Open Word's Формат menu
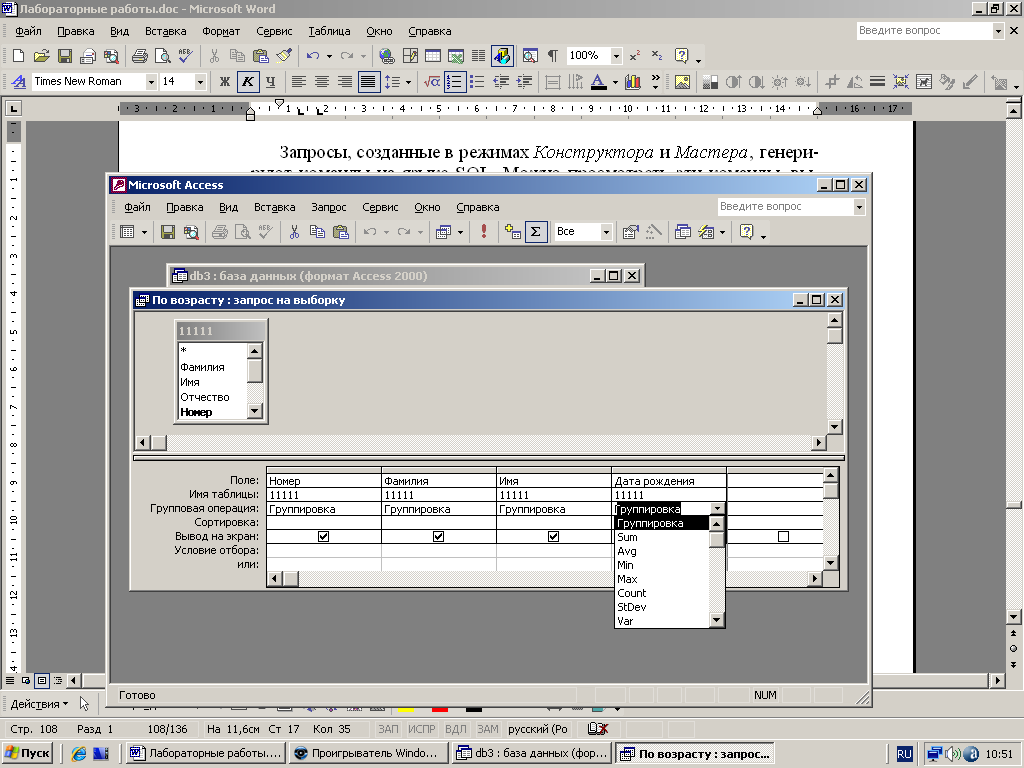This screenshot has width=1024, height=768. 221,31
